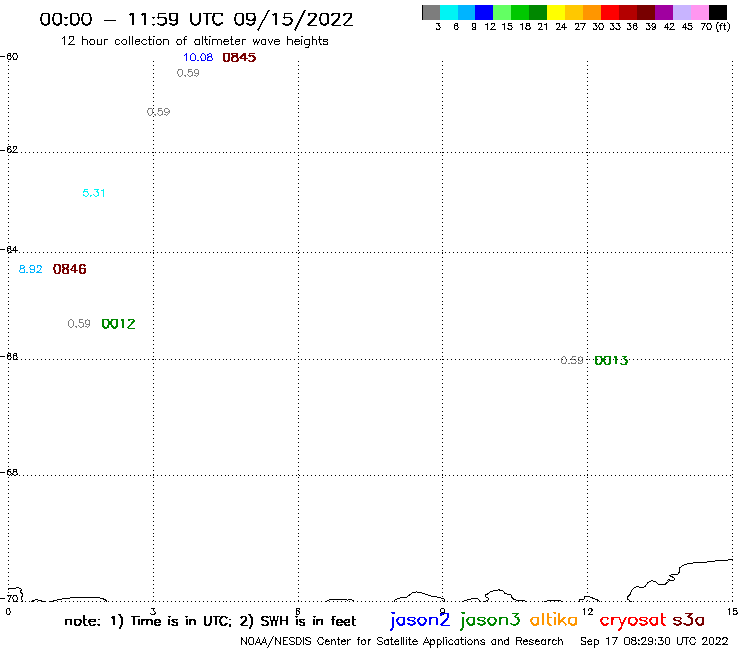Click the '45' label under the color scale
Screen dimensions: 740x650
click(x=687, y=27)
